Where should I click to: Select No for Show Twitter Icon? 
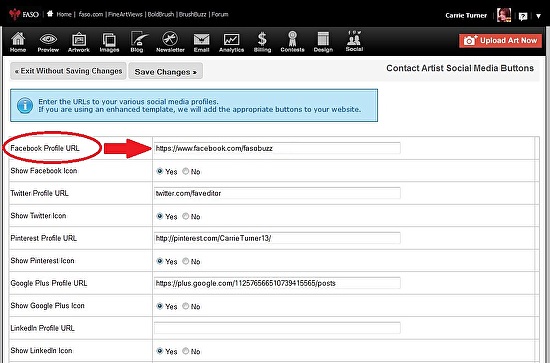point(186,216)
